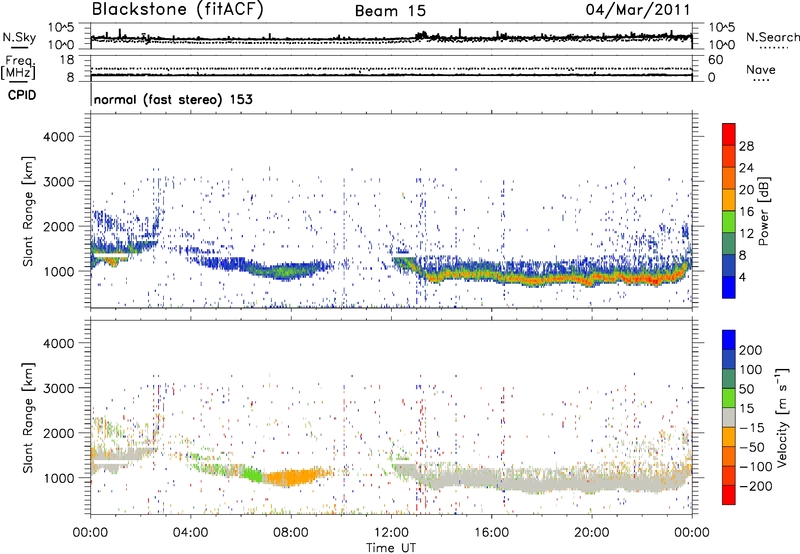Click the 'Power [dB]' colorbar label
Viewport: 800px width, 554px height.
764,211
